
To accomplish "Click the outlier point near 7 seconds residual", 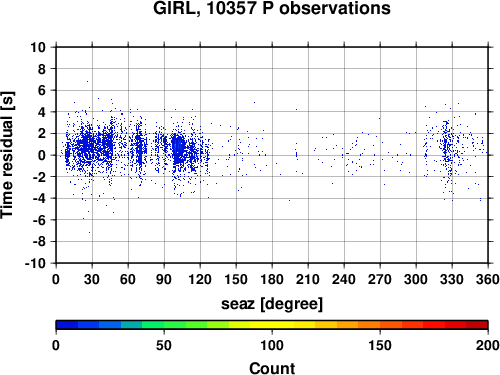I will (88, 81).
